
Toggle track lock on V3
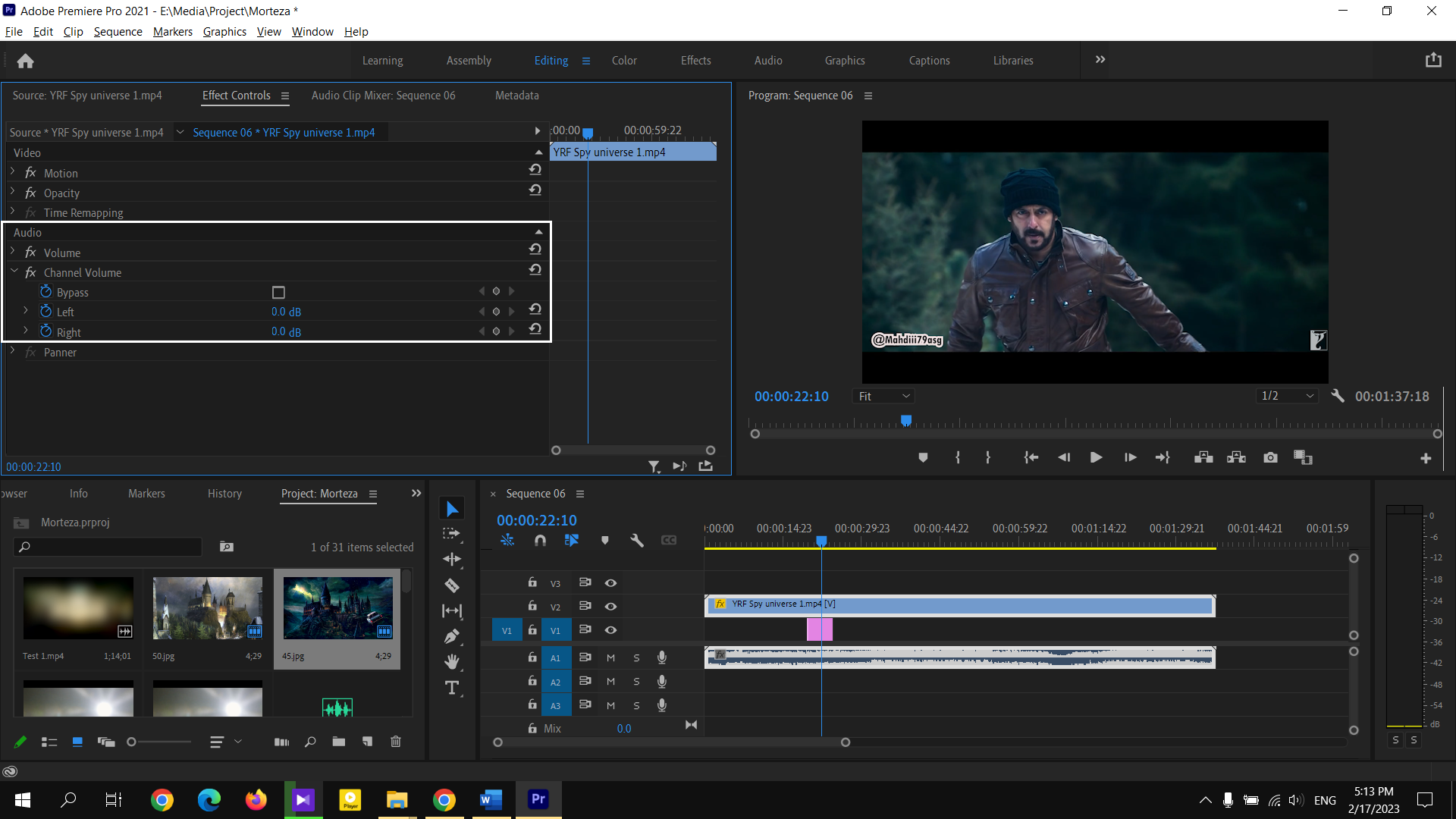(x=532, y=582)
